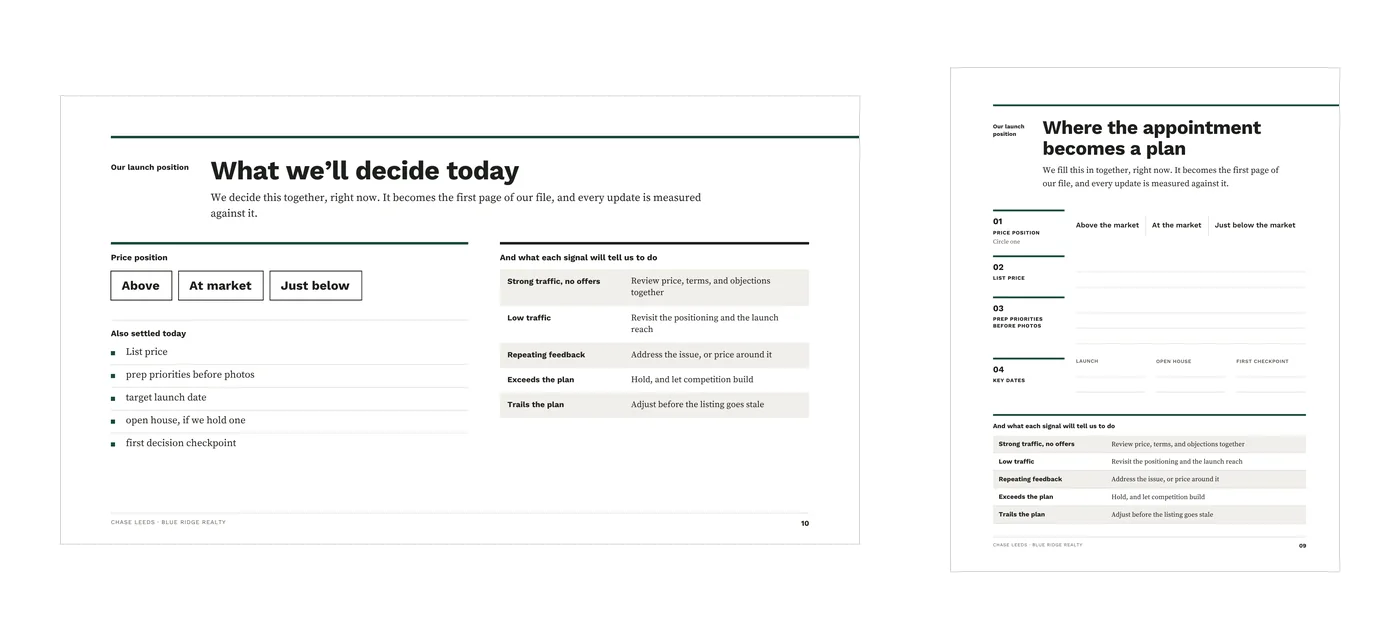
Task: Click the blank line under "LAUNCH"
Action: pos(1110,378)
